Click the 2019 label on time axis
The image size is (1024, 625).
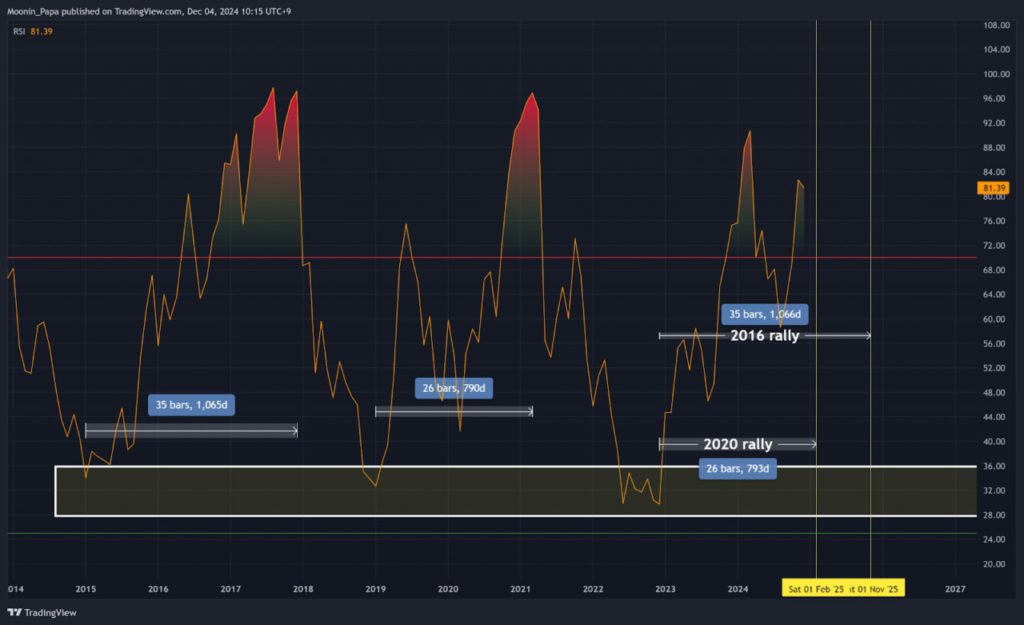(x=376, y=589)
